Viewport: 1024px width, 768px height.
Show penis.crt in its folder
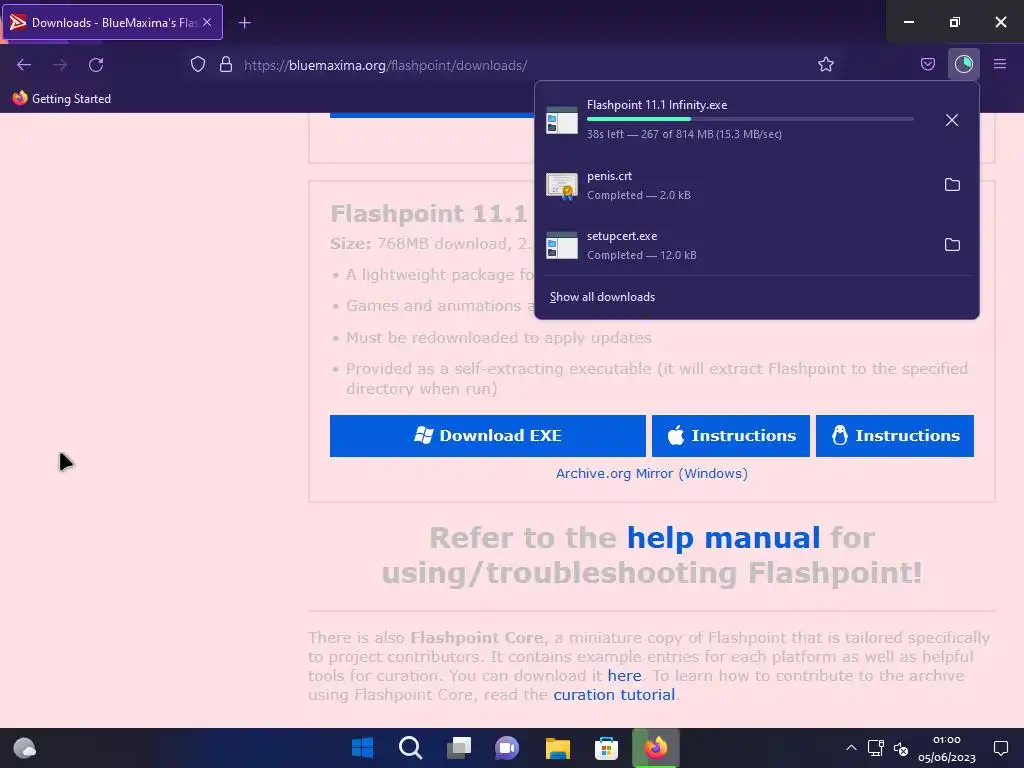pyautogui.click(x=952, y=185)
